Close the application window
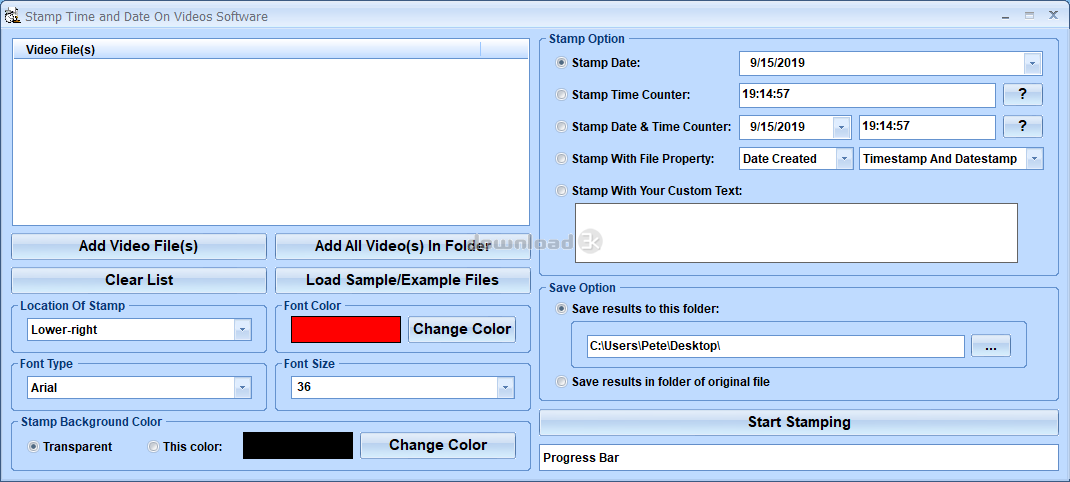This screenshot has height=482, width=1070. (1054, 16)
